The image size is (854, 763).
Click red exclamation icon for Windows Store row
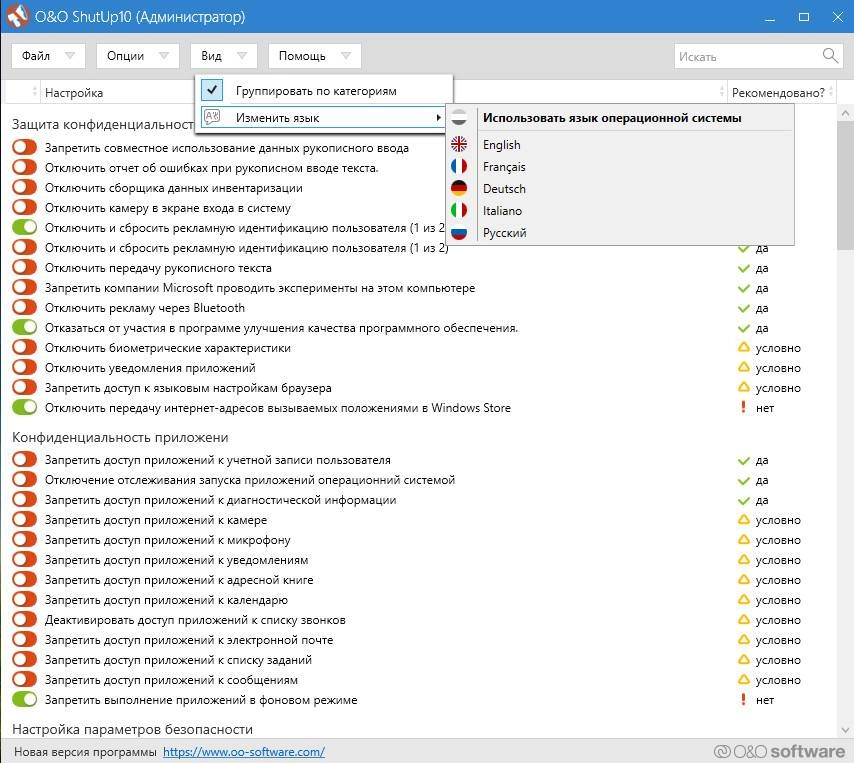point(743,407)
